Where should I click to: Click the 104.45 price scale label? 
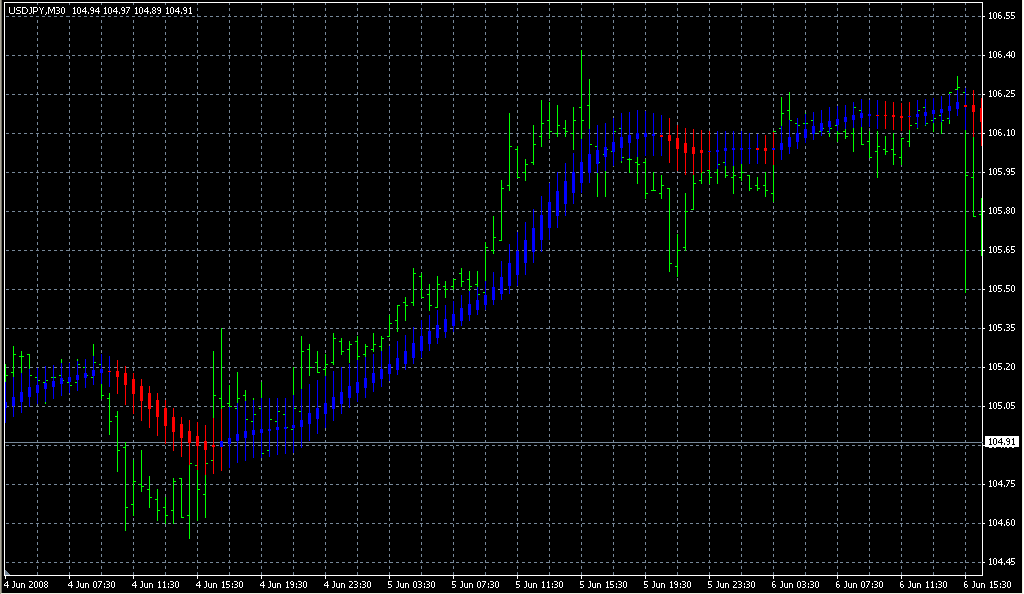point(1002,562)
